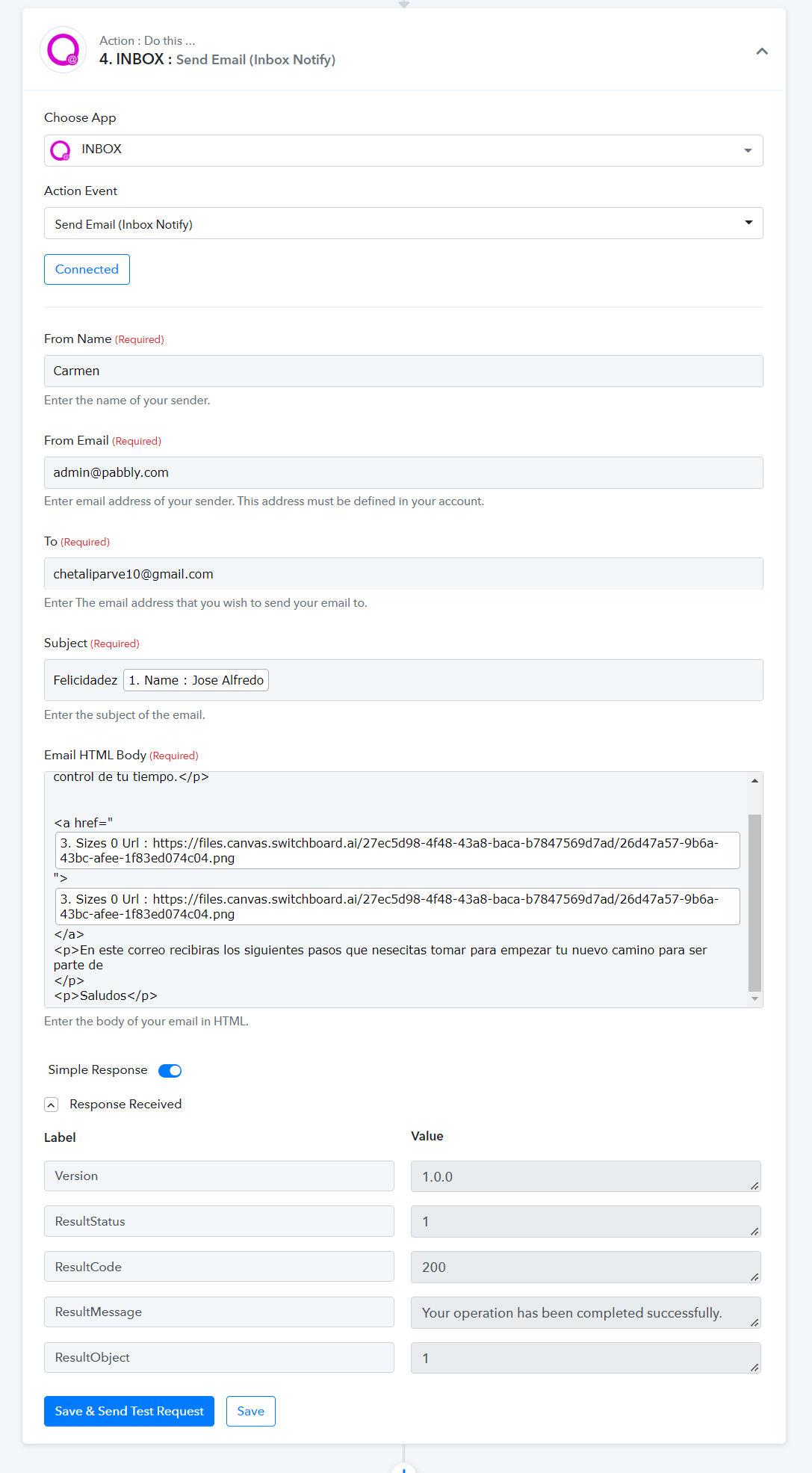Collapse the step with the header chevron
Screen dimensions: 812x1473
761,52
